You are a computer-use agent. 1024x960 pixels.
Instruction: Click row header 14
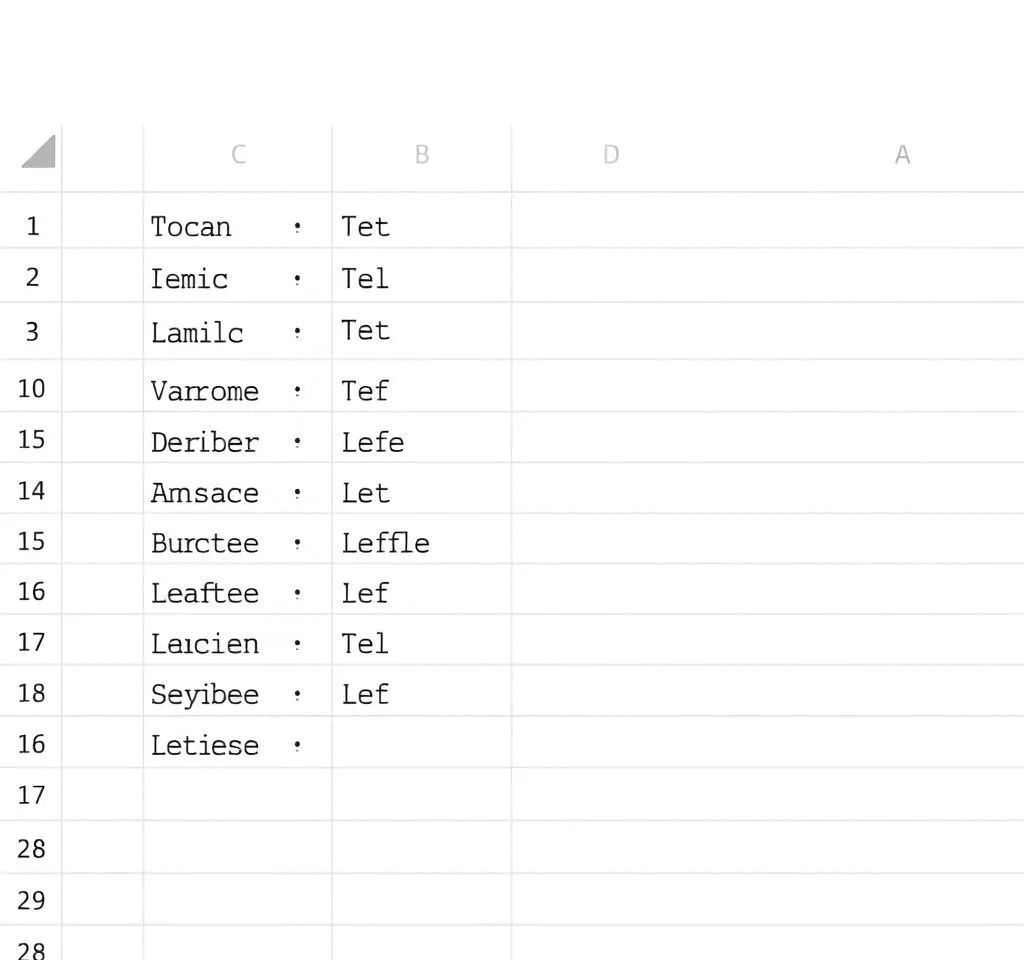coord(32,491)
